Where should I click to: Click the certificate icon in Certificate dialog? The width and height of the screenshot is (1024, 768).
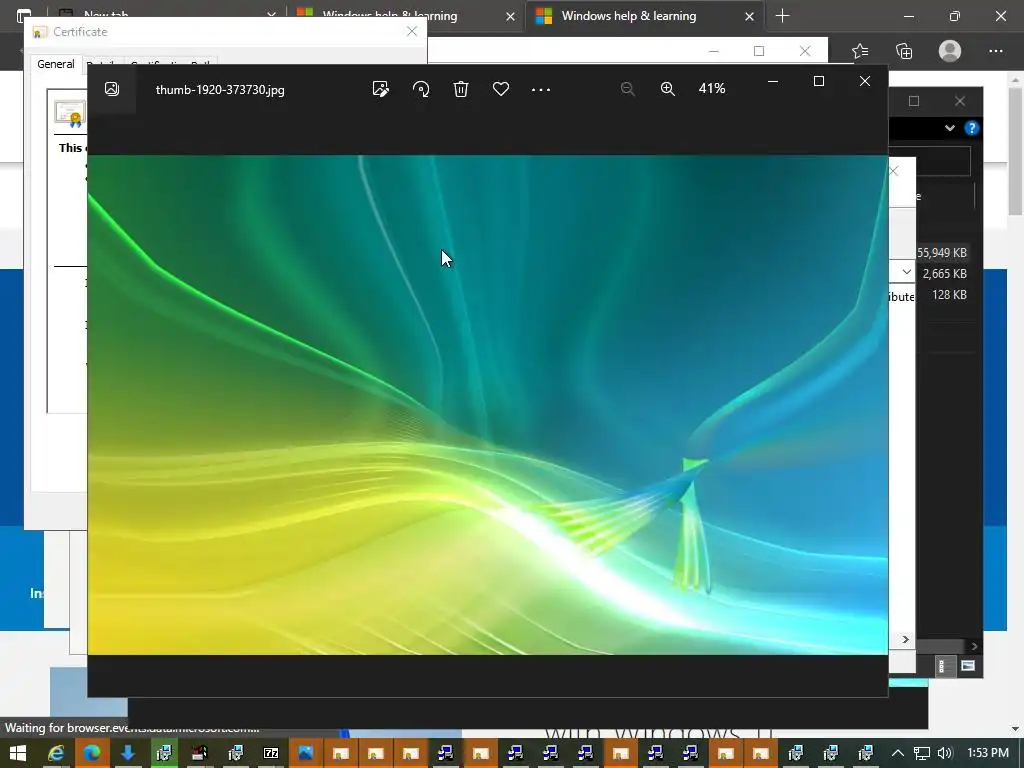click(71, 114)
